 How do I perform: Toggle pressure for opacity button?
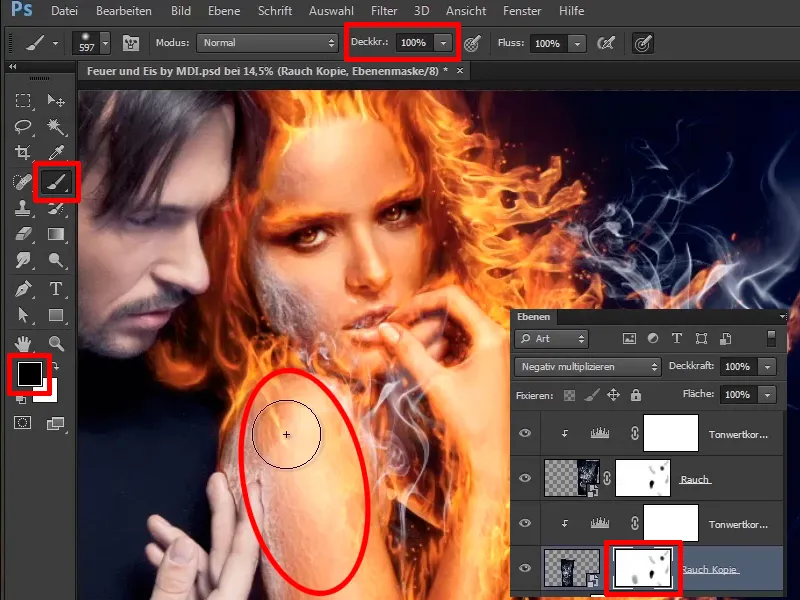[x=472, y=43]
